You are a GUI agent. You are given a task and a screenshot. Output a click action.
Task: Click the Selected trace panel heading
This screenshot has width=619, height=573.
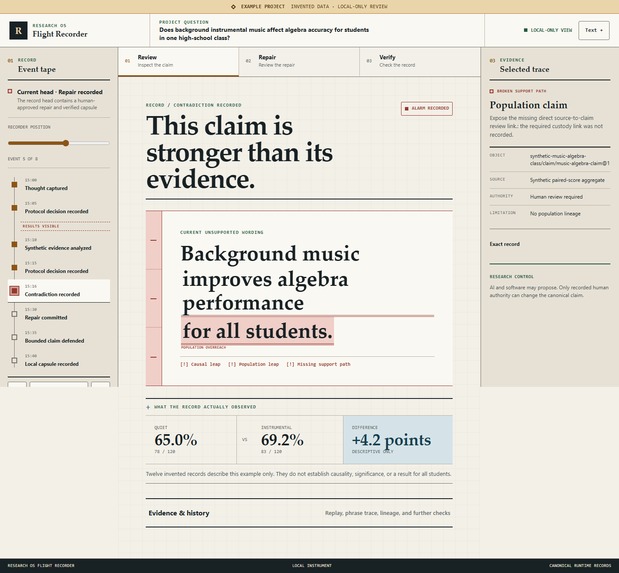524,70
